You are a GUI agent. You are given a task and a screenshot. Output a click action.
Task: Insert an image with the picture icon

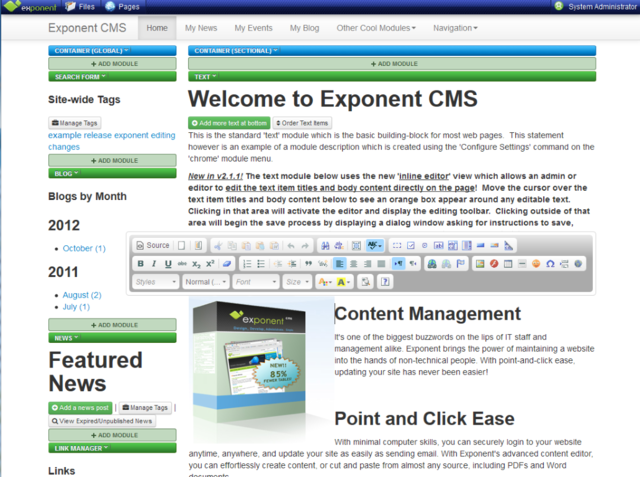[x=480, y=264]
